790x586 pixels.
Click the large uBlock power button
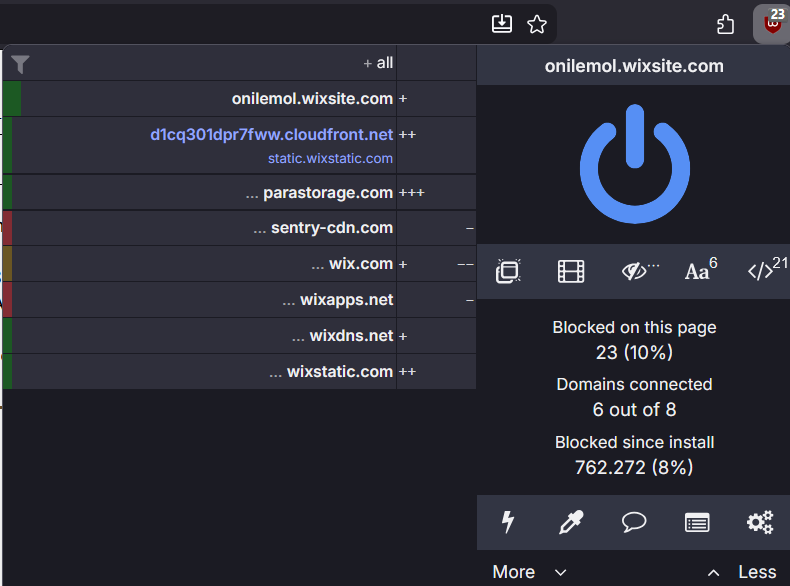(x=634, y=164)
